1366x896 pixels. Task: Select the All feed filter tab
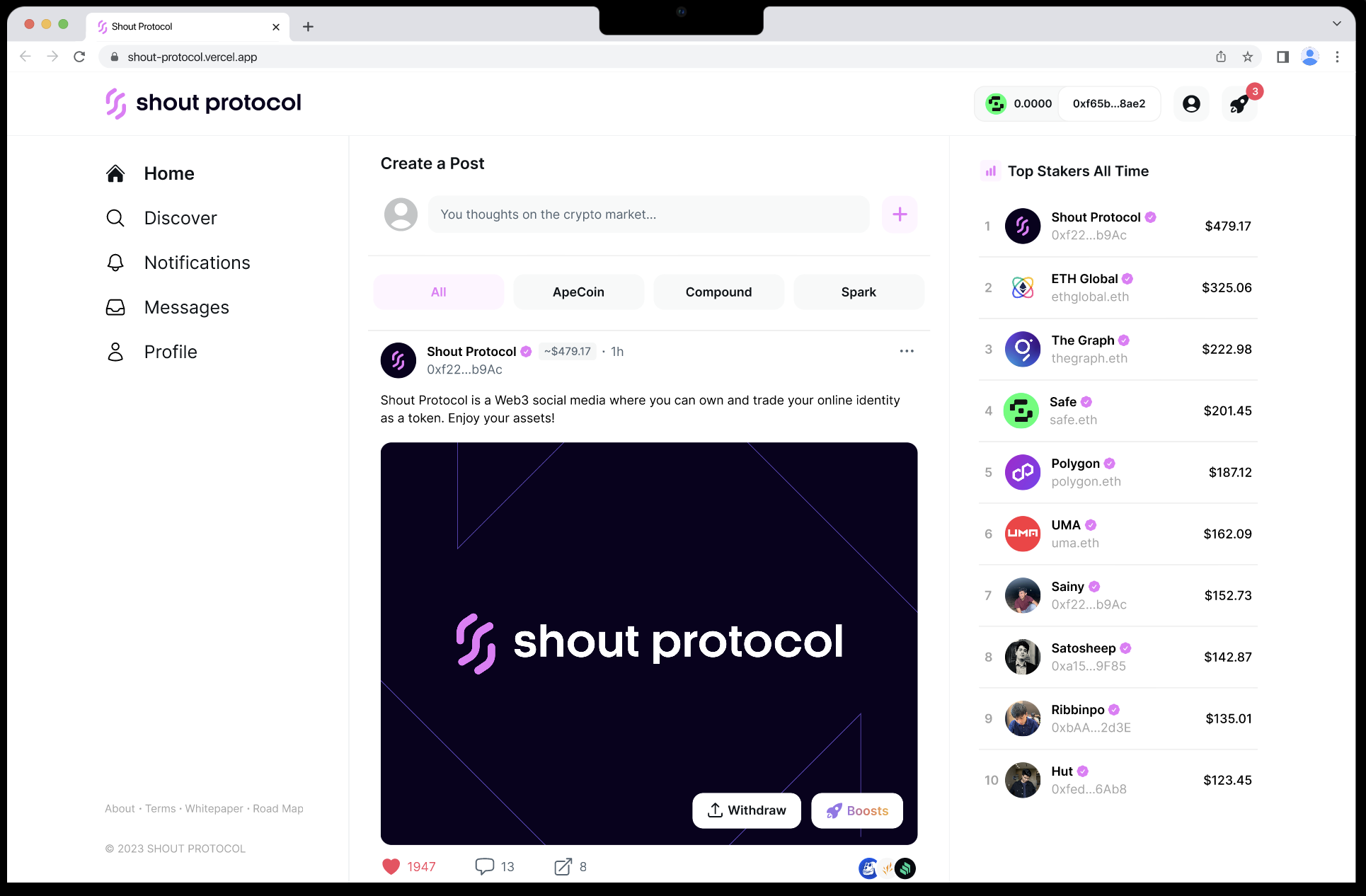pos(438,291)
